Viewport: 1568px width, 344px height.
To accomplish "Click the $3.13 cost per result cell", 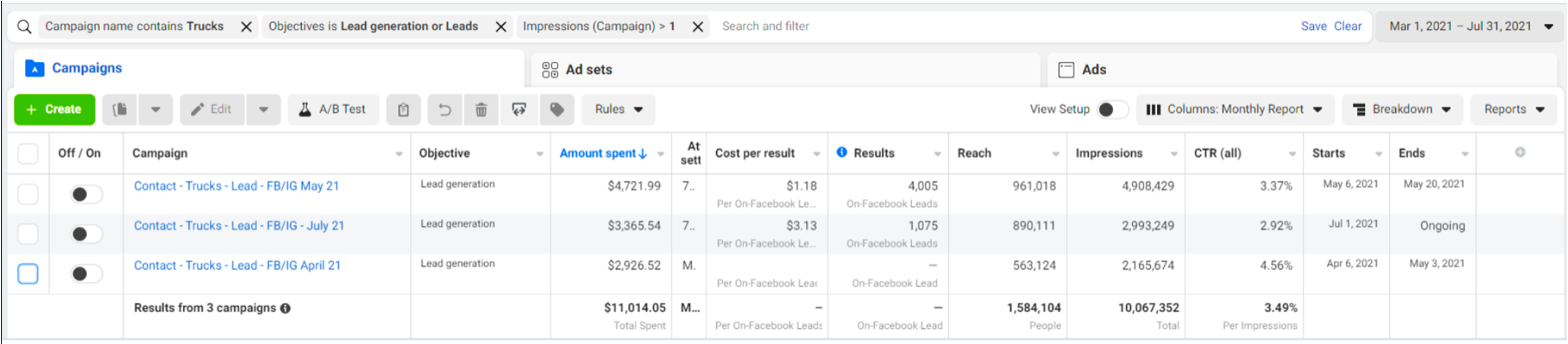I will (802, 226).
